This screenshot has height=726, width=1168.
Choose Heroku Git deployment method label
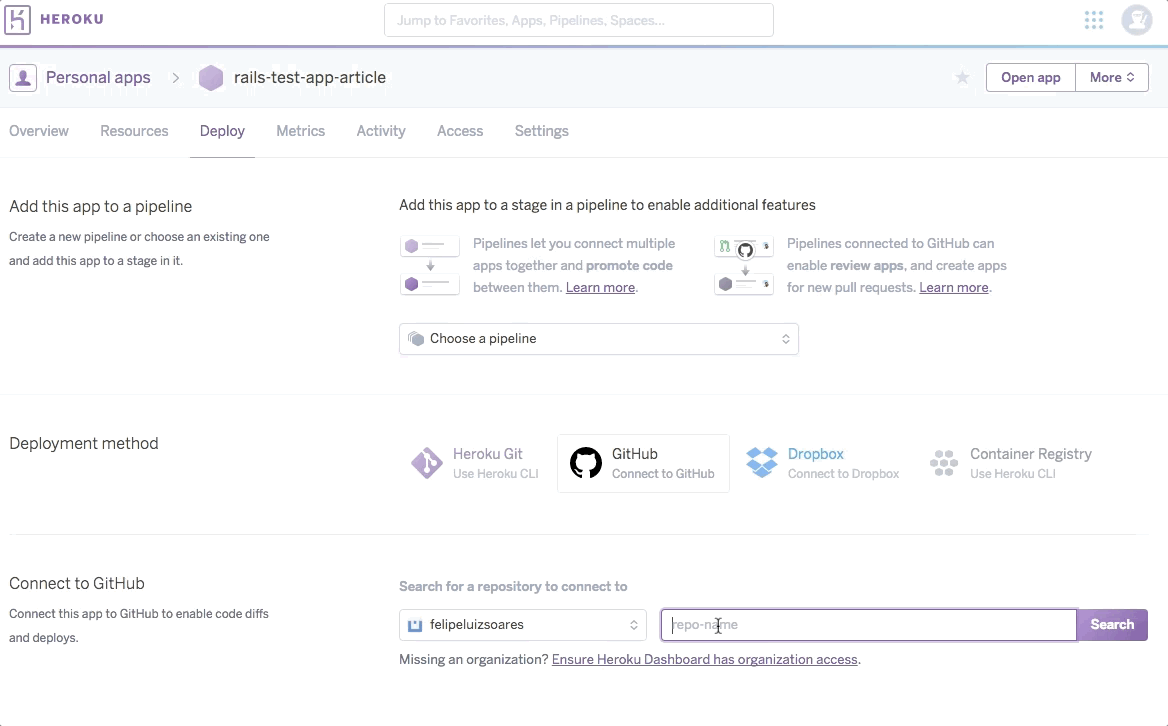pos(487,453)
